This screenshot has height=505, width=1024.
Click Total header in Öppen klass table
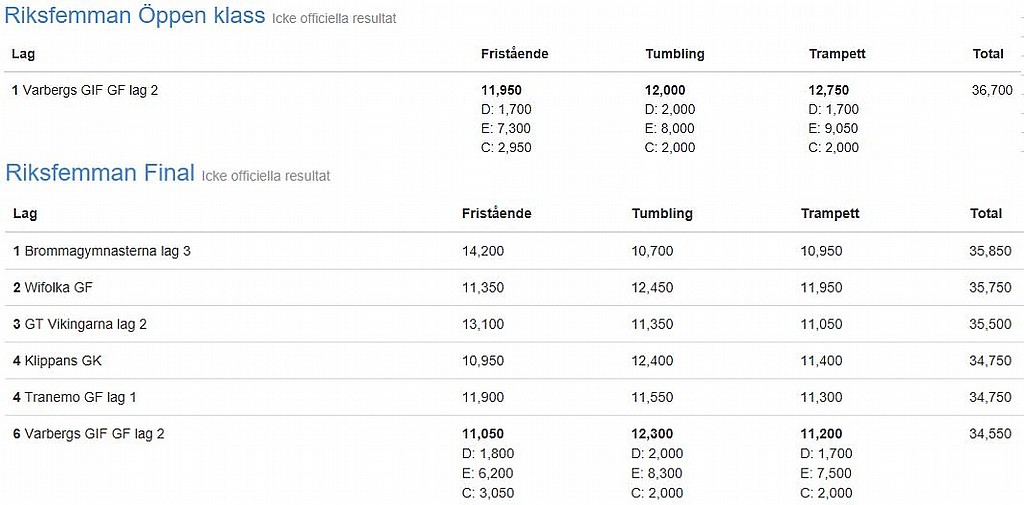pyautogui.click(x=987, y=54)
